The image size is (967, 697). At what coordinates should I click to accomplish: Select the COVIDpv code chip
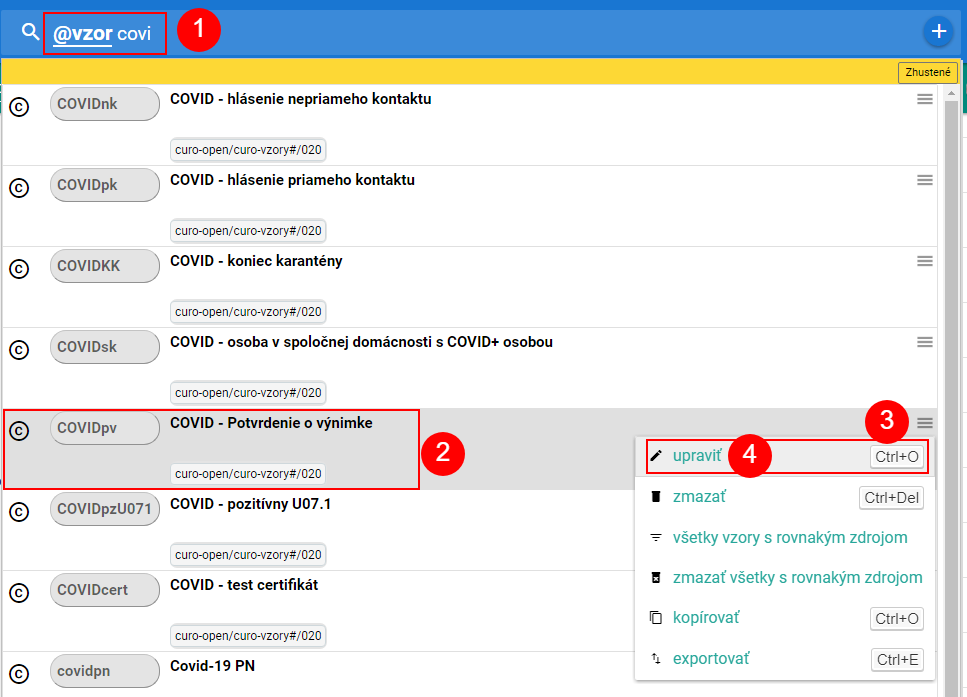click(x=105, y=428)
